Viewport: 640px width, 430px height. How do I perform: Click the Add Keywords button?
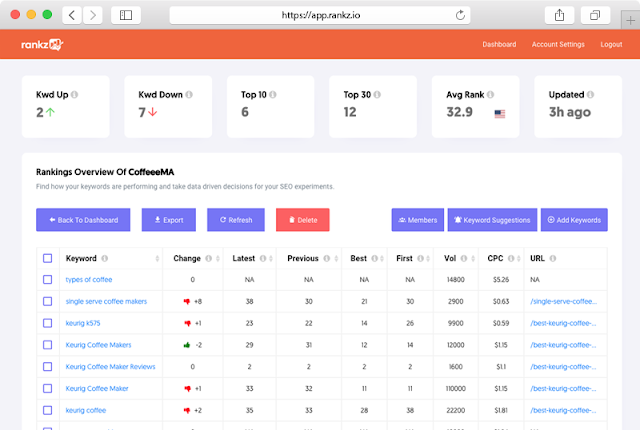[574, 220]
